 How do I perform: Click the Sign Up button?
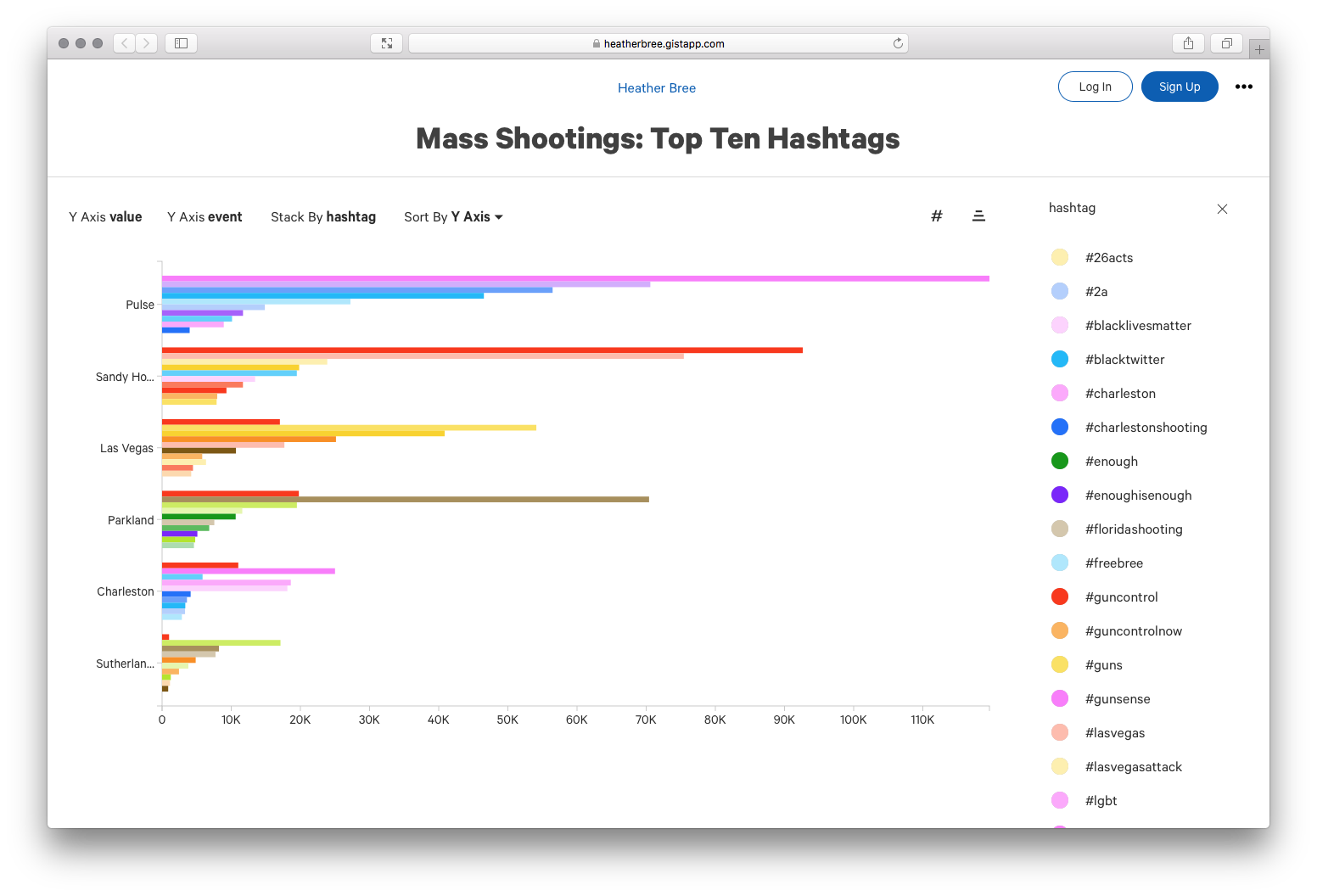tap(1180, 87)
